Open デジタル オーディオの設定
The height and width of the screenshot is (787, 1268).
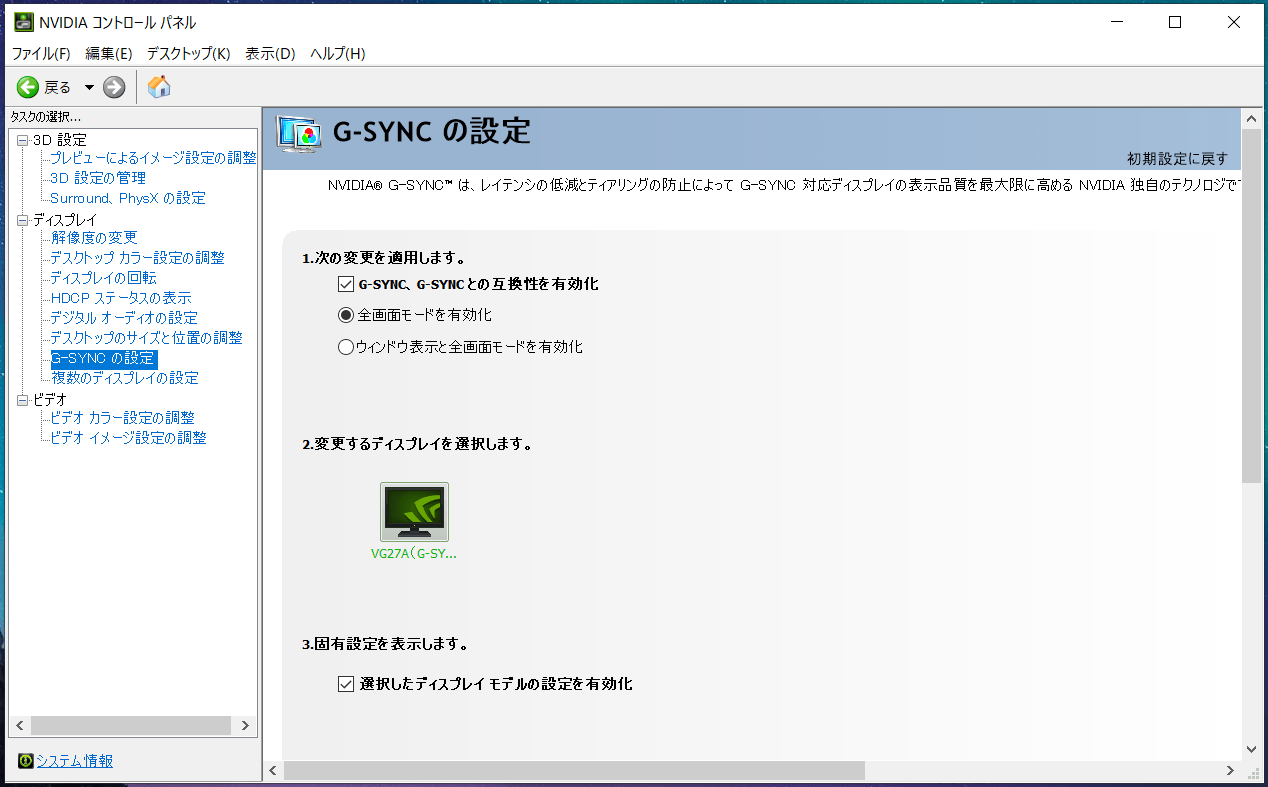(x=124, y=318)
